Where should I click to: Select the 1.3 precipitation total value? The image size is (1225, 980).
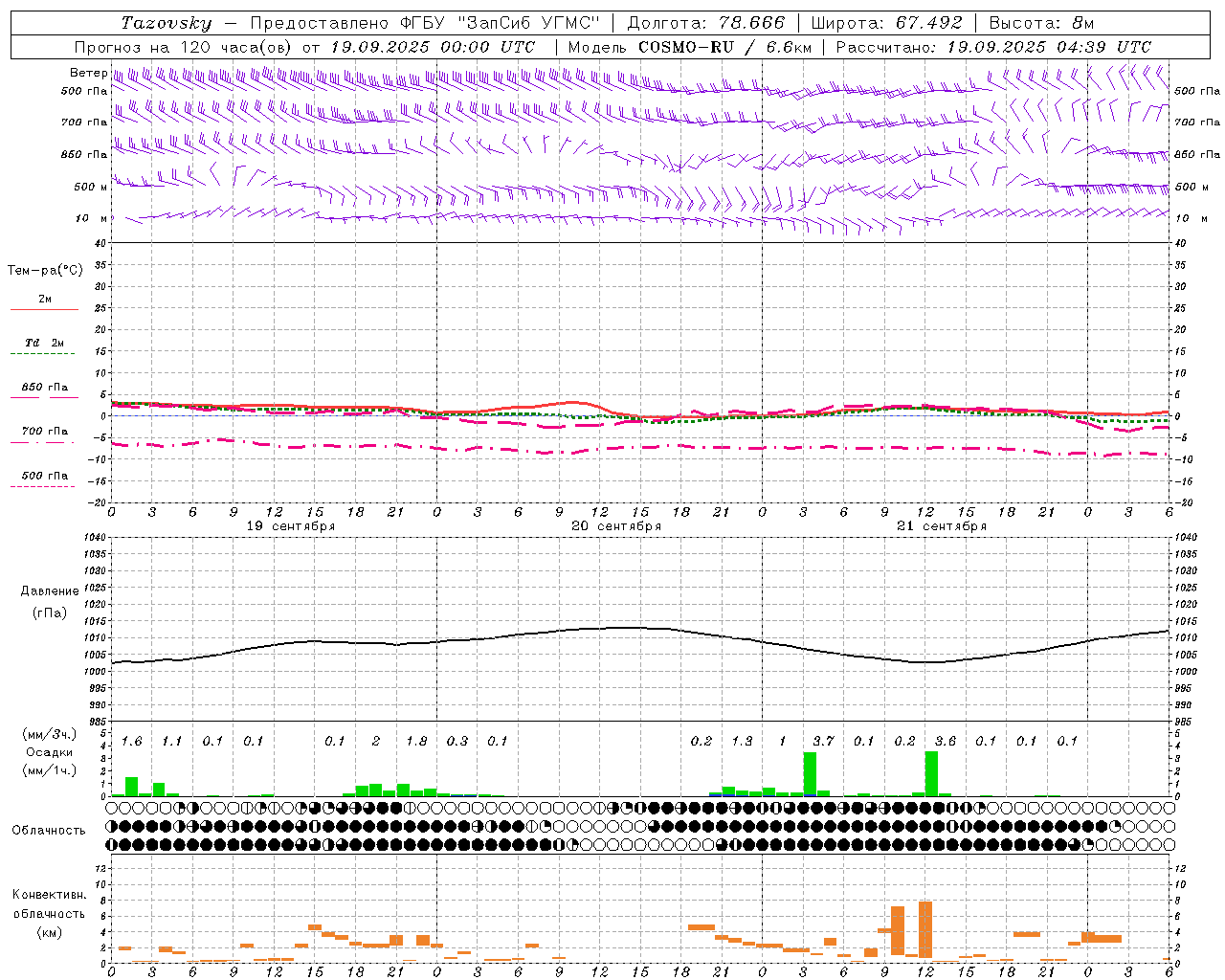click(742, 742)
